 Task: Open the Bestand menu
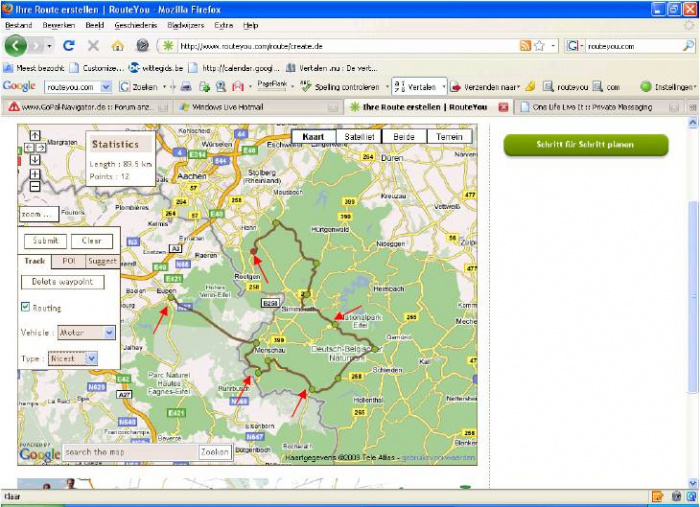coord(18,25)
